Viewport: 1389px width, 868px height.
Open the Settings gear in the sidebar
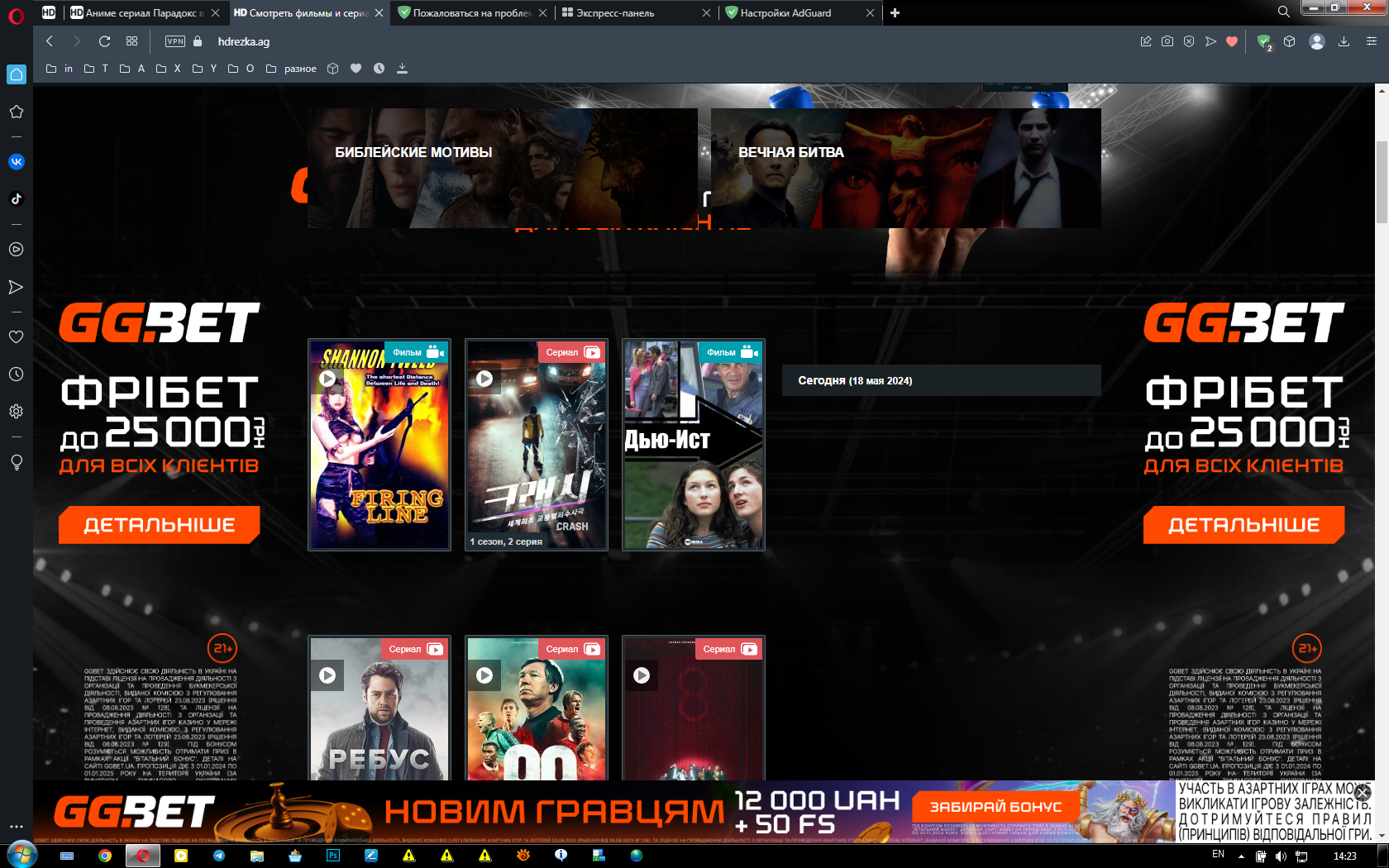tap(17, 411)
